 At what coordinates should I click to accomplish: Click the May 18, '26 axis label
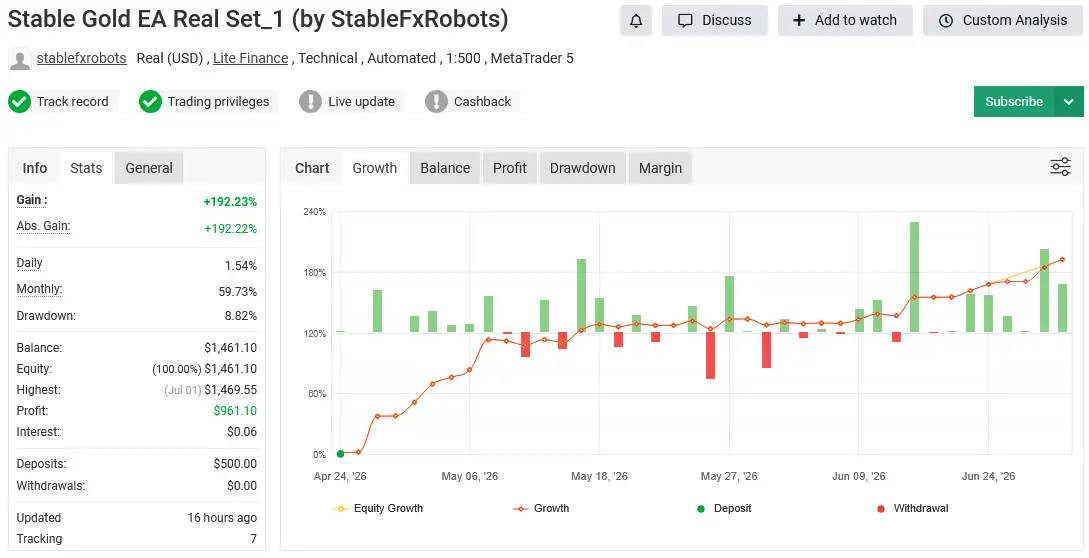[x=599, y=476]
